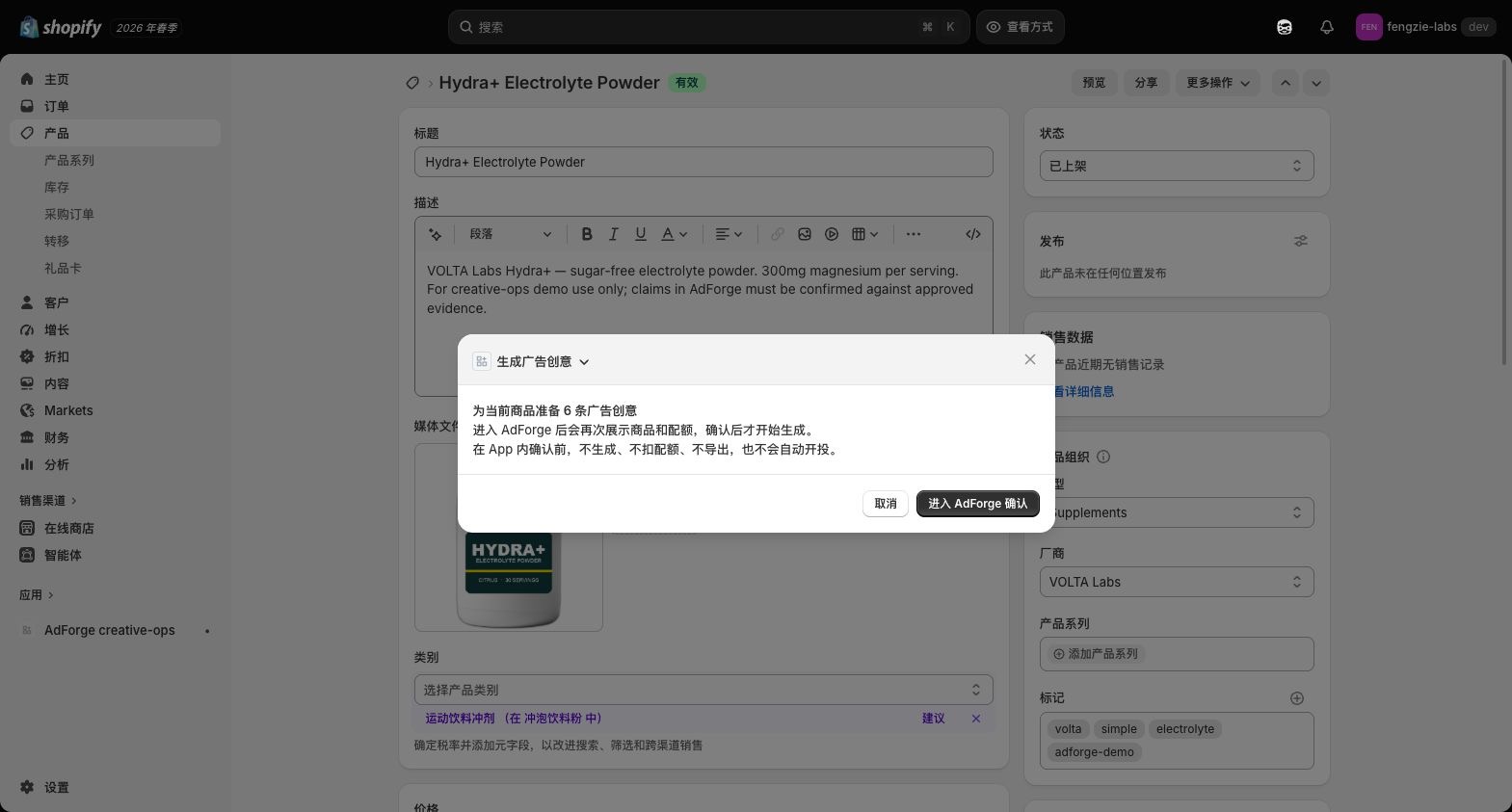The height and width of the screenshot is (812, 1512).
Task: Click the 标题 input field
Action: click(x=703, y=162)
